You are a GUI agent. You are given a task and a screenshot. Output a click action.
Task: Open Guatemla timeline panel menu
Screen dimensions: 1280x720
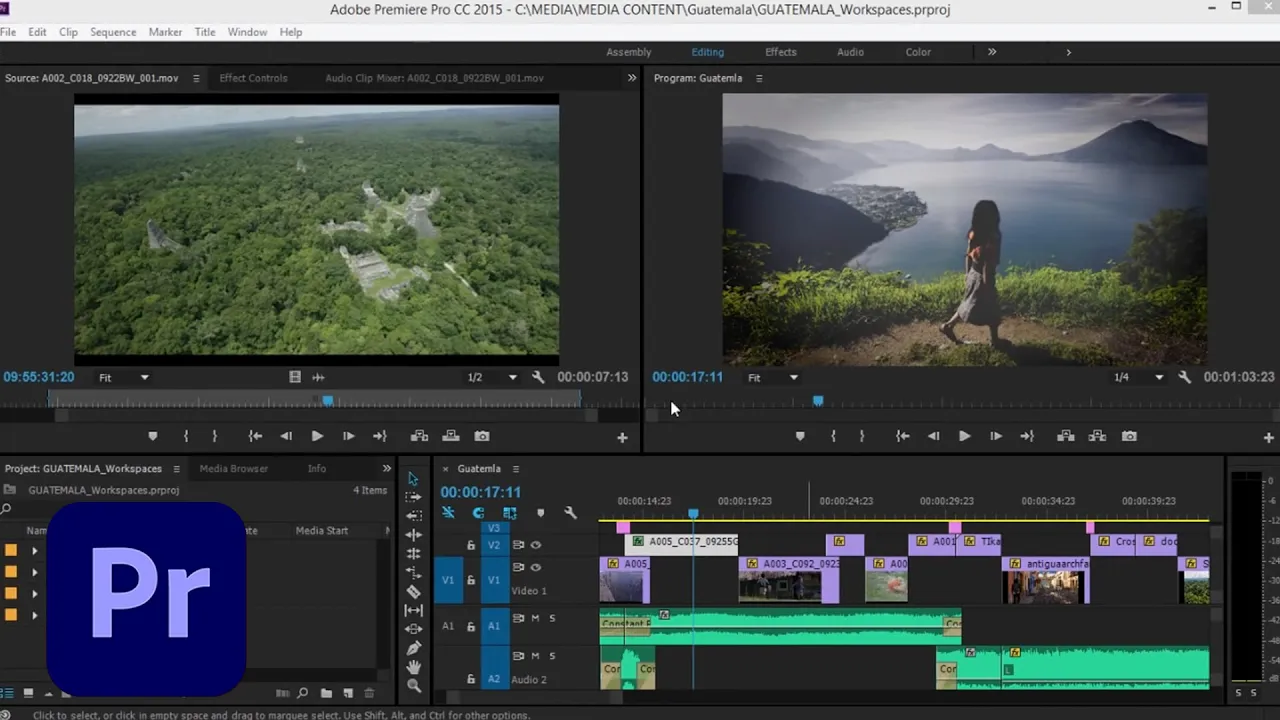516,468
